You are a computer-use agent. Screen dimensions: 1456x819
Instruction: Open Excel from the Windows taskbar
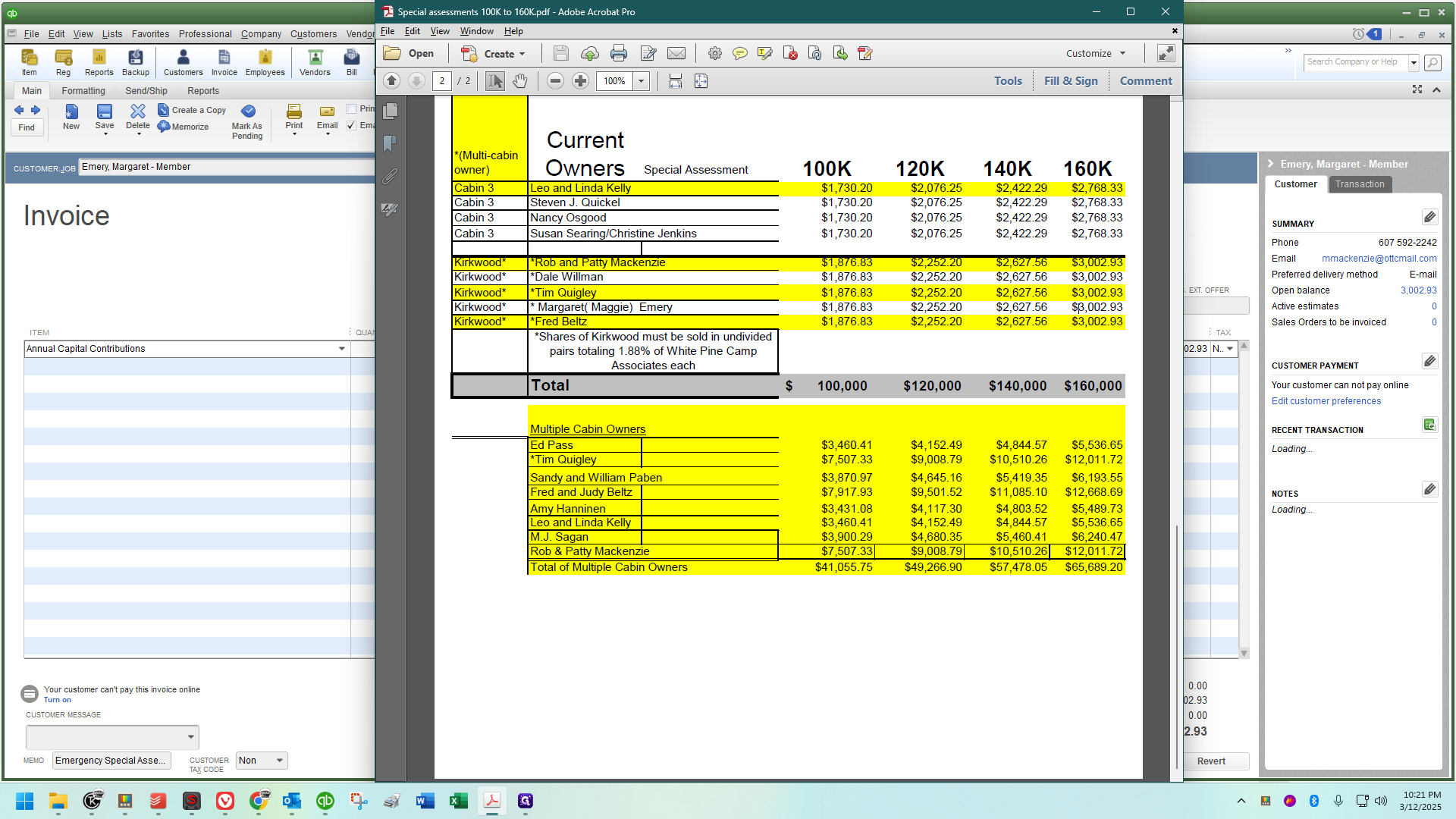[458, 801]
